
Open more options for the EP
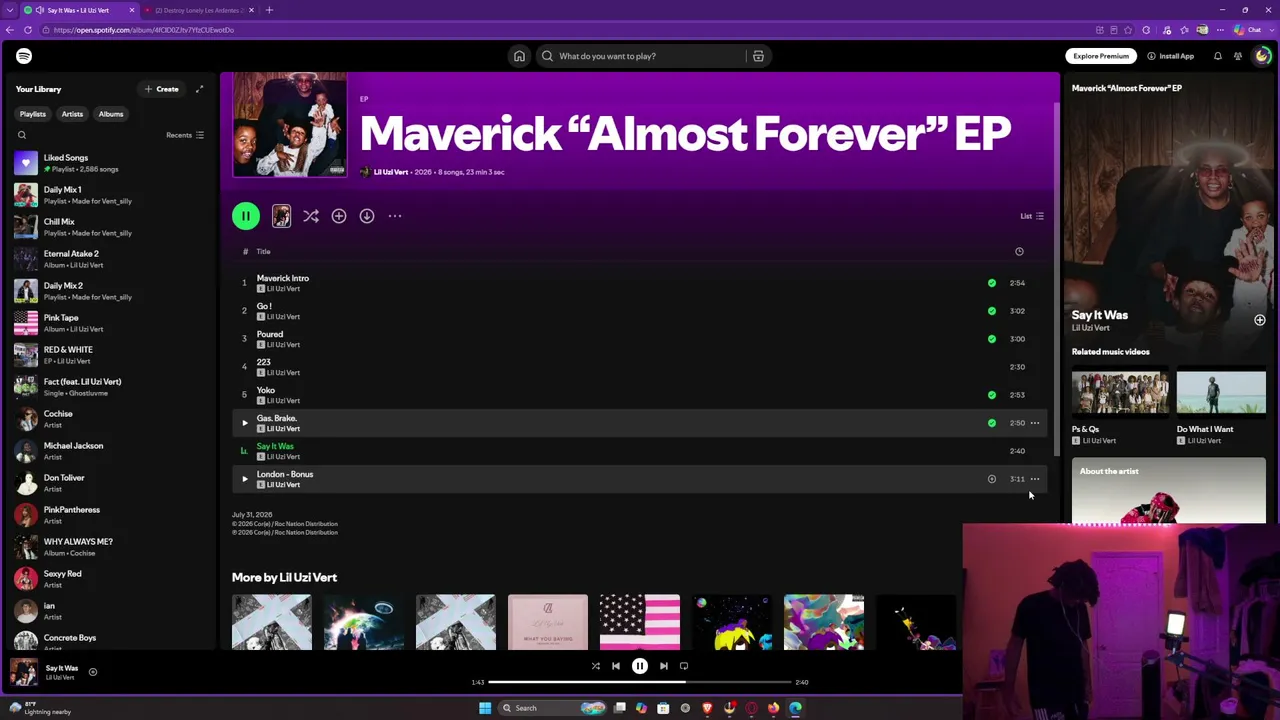pos(395,216)
